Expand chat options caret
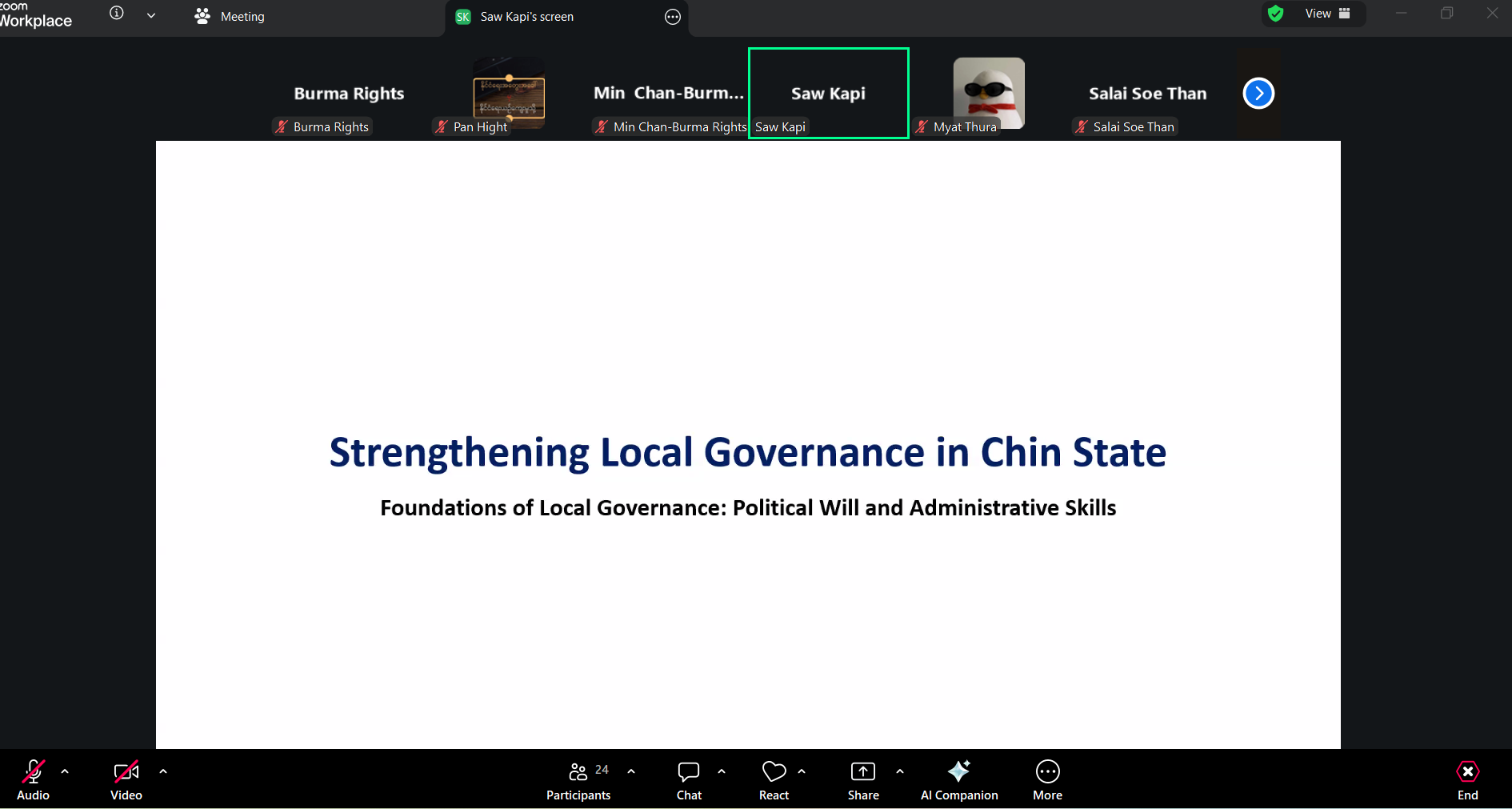The image size is (1512, 809). point(722,771)
